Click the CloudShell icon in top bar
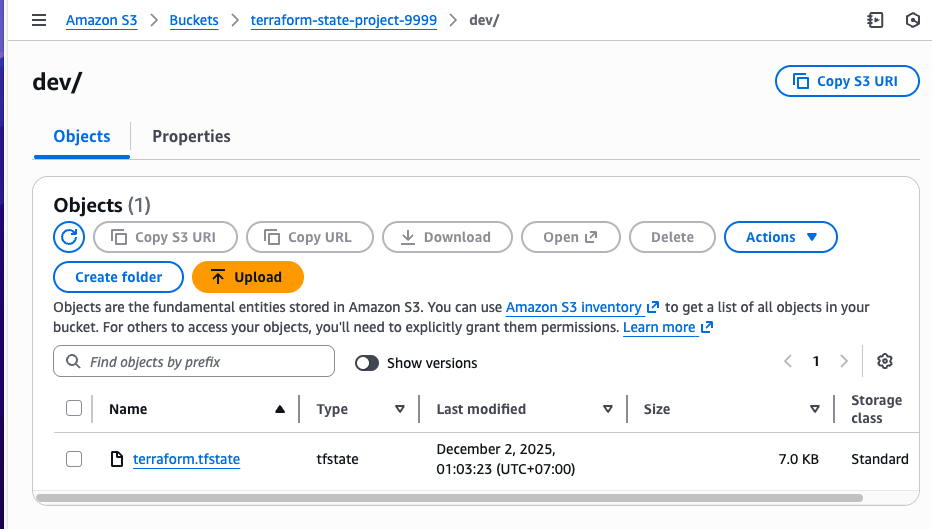This screenshot has width=932, height=529. click(876, 20)
